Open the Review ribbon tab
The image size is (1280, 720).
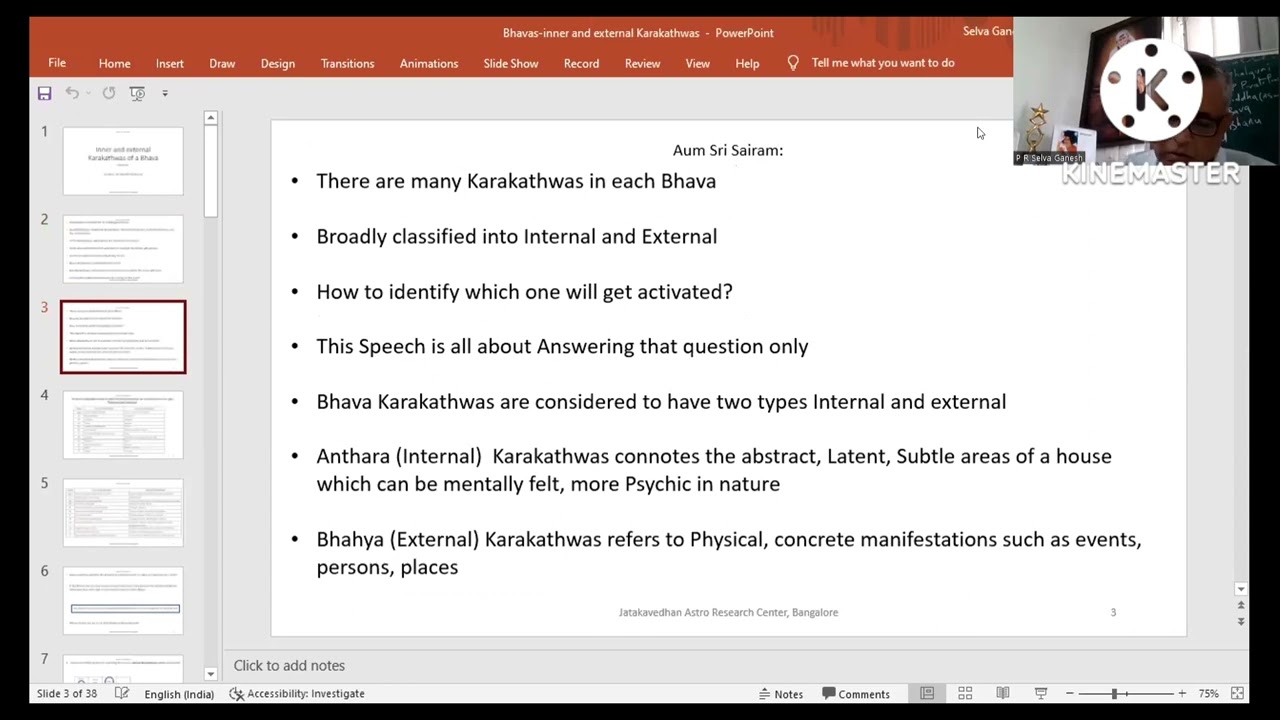click(x=642, y=63)
